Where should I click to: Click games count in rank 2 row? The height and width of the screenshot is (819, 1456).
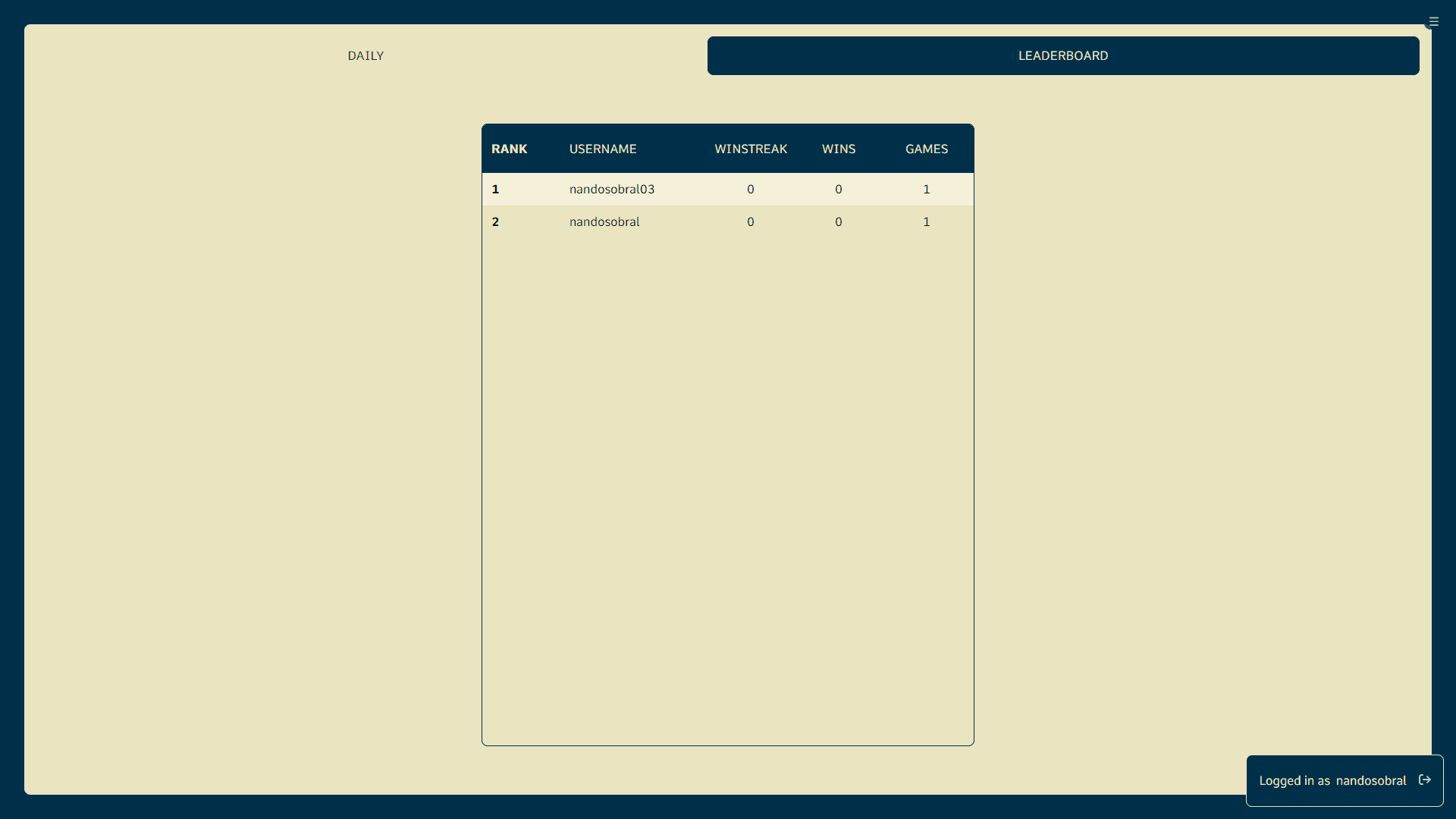[927, 221]
